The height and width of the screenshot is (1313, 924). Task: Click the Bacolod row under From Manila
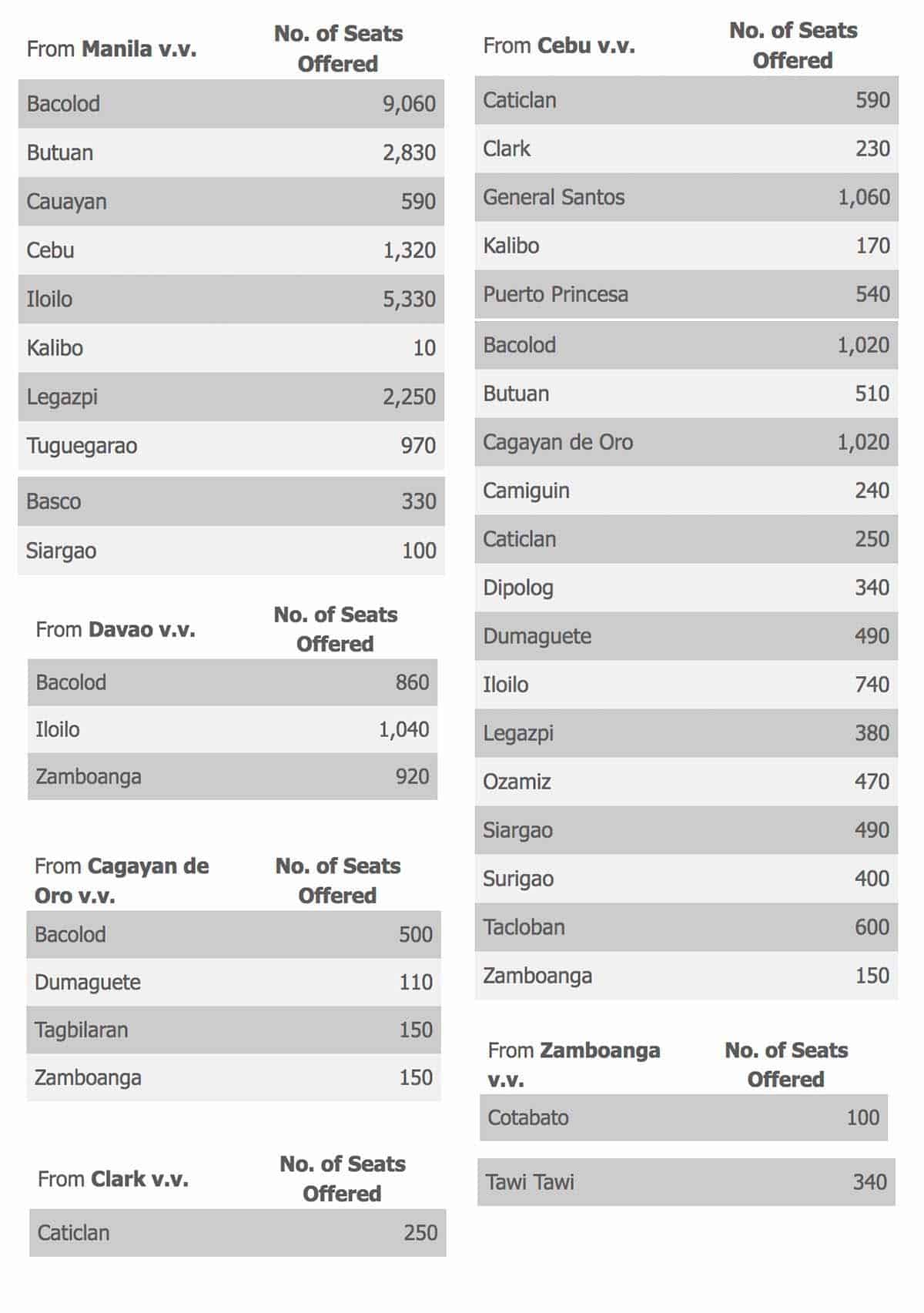pos(231,104)
